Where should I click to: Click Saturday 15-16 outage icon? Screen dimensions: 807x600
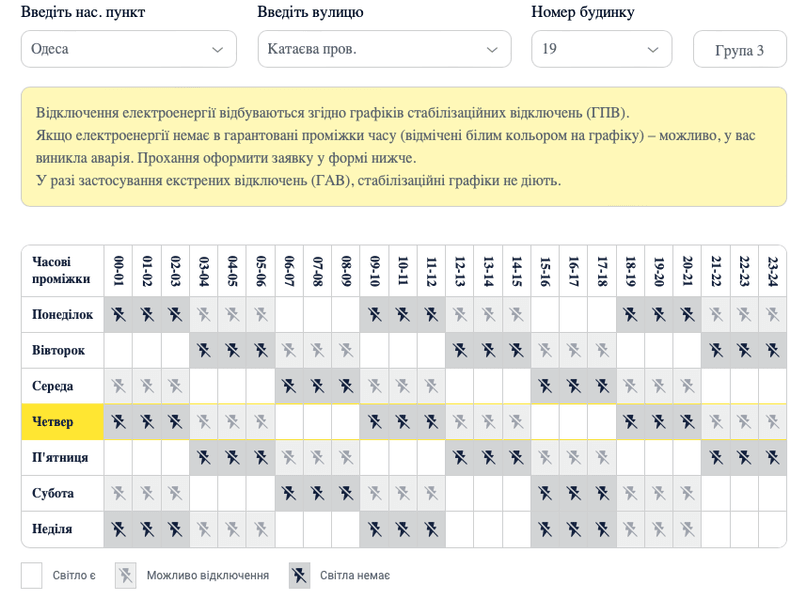click(545, 493)
